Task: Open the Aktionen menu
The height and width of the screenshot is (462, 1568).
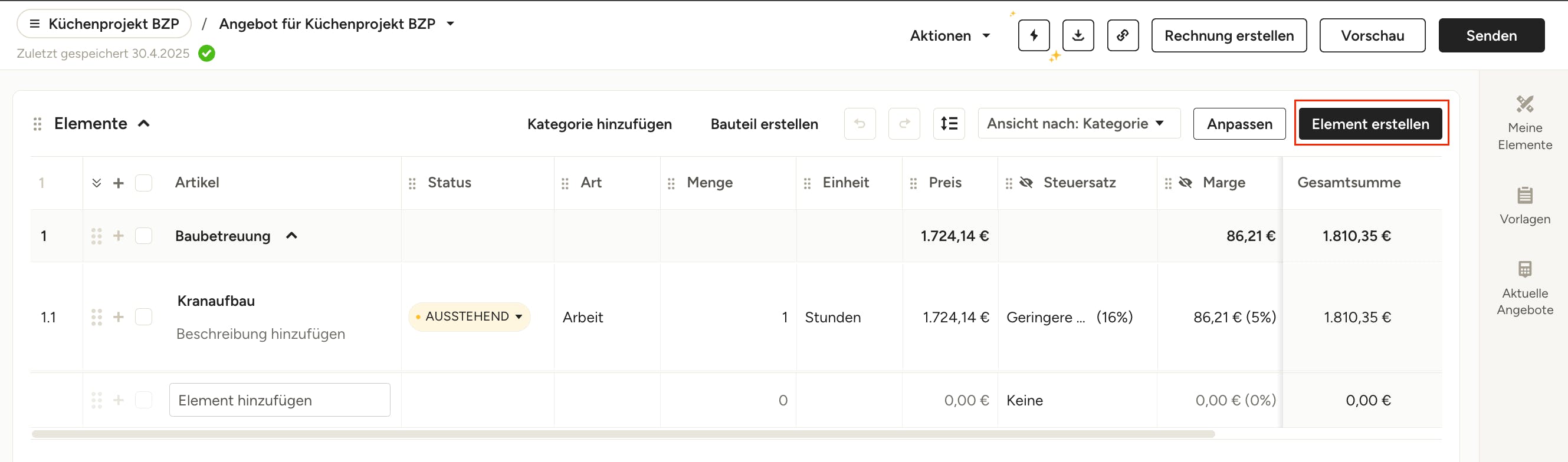Action: click(x=950, y=36)
